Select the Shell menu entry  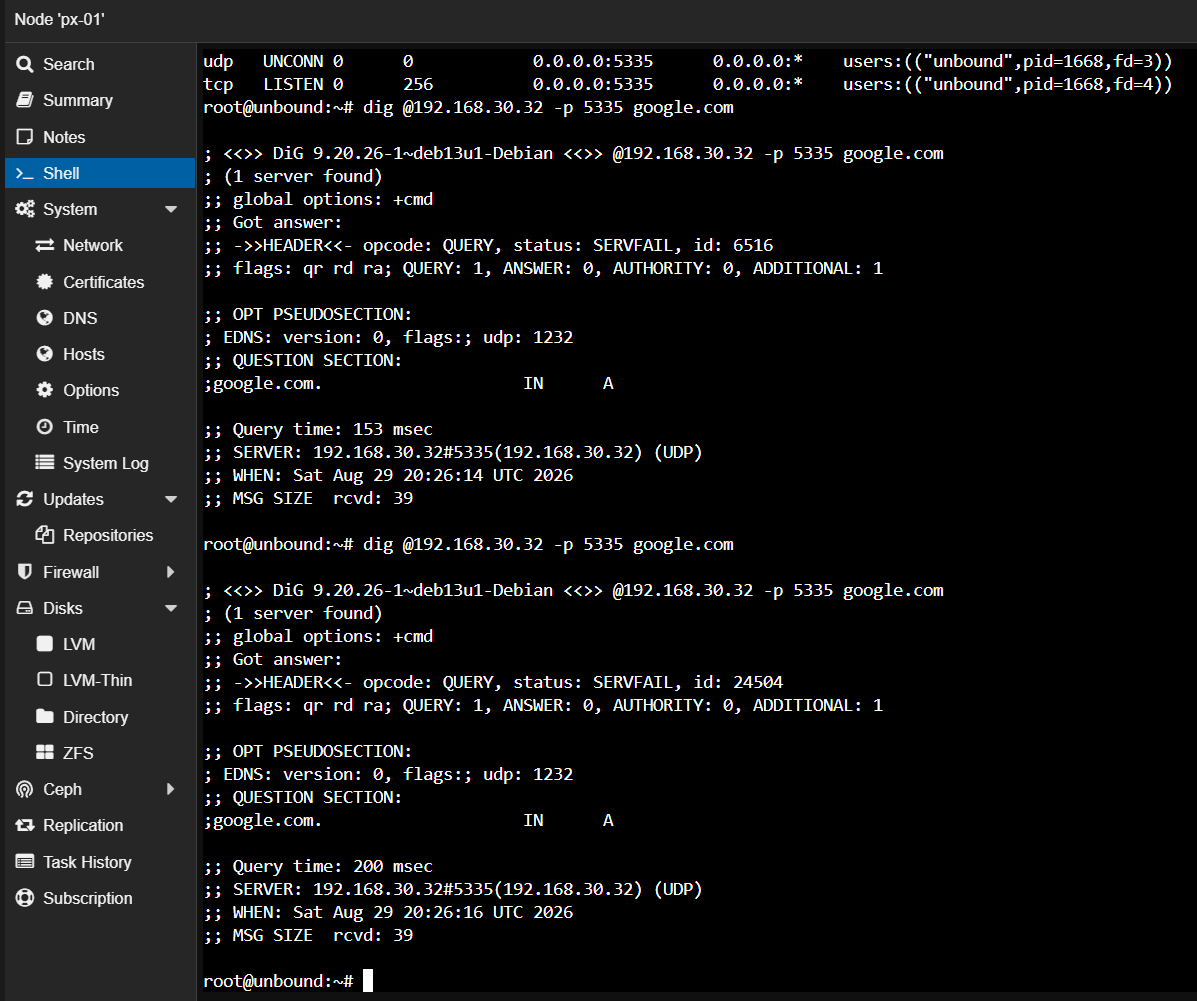coord(100,173)
